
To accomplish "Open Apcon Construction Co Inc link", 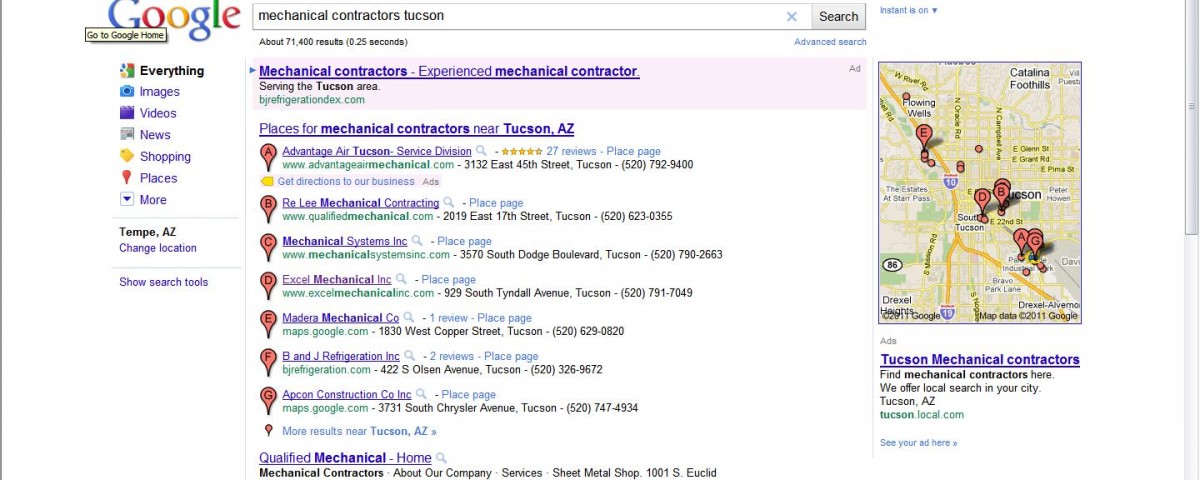I will 347,394.
